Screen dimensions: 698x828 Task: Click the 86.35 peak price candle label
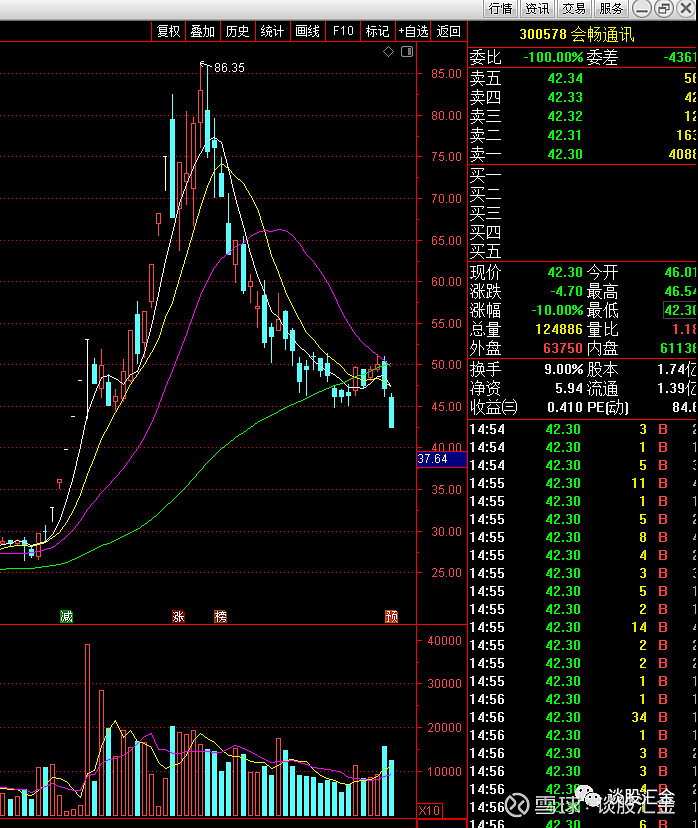click(x=229, y=67)
